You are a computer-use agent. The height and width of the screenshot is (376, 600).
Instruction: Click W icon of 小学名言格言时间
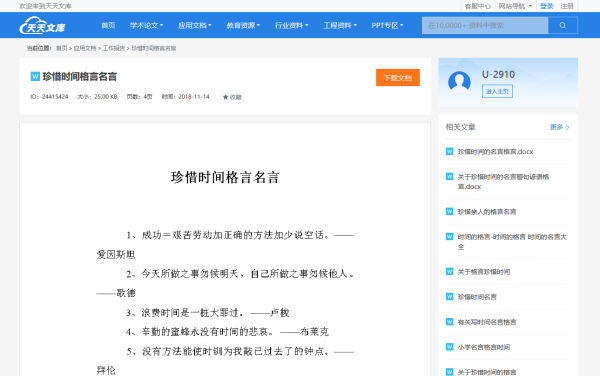(x=450, y=347)
